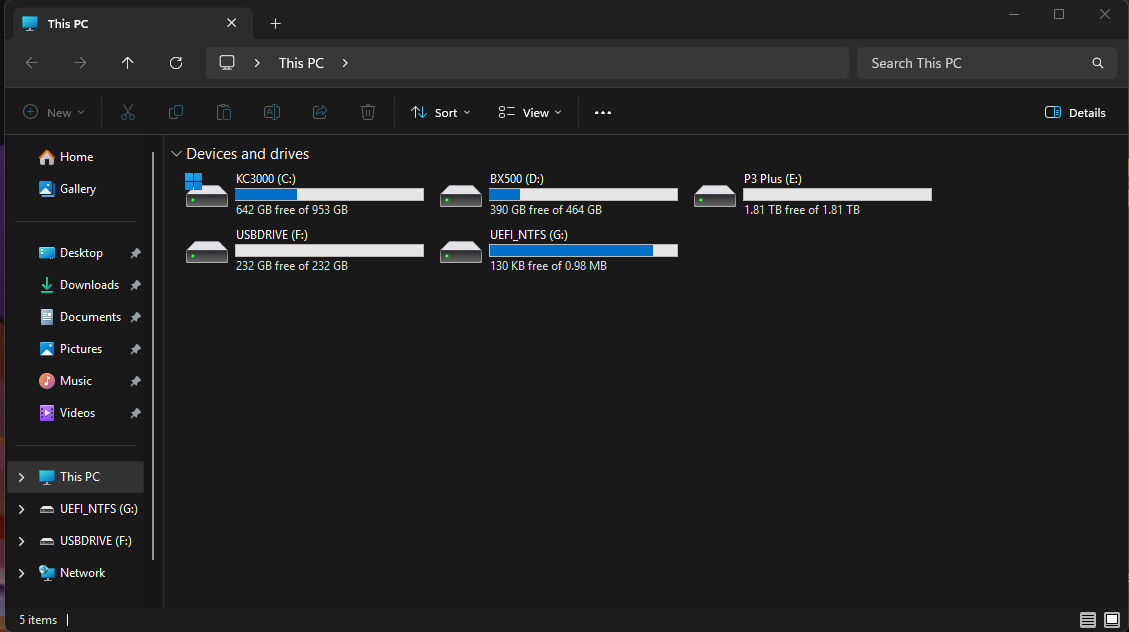
Task: Open the New dropdown menu
Action: coord(54,112)
